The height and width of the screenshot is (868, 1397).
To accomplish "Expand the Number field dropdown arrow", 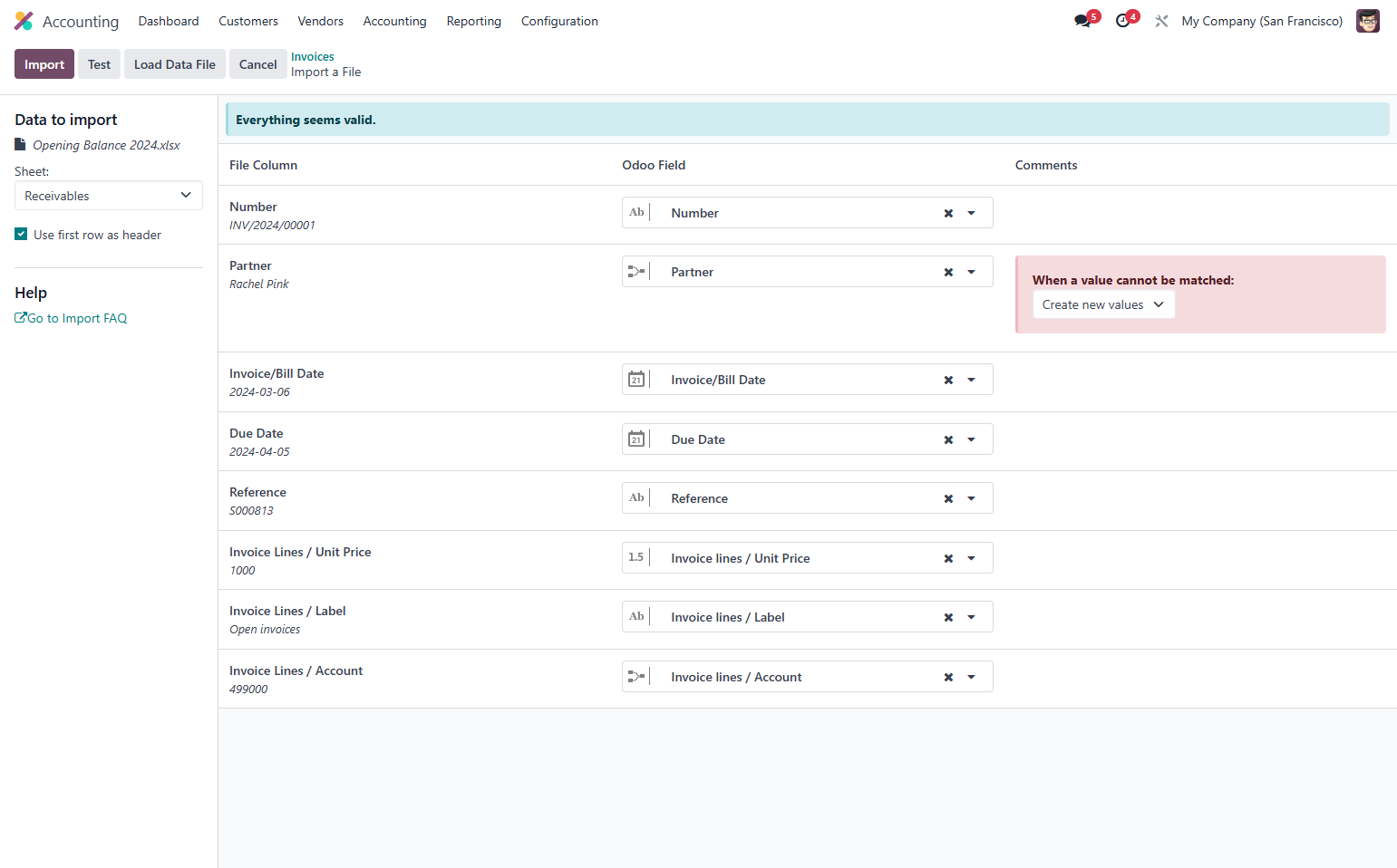I will pos(971,214).
